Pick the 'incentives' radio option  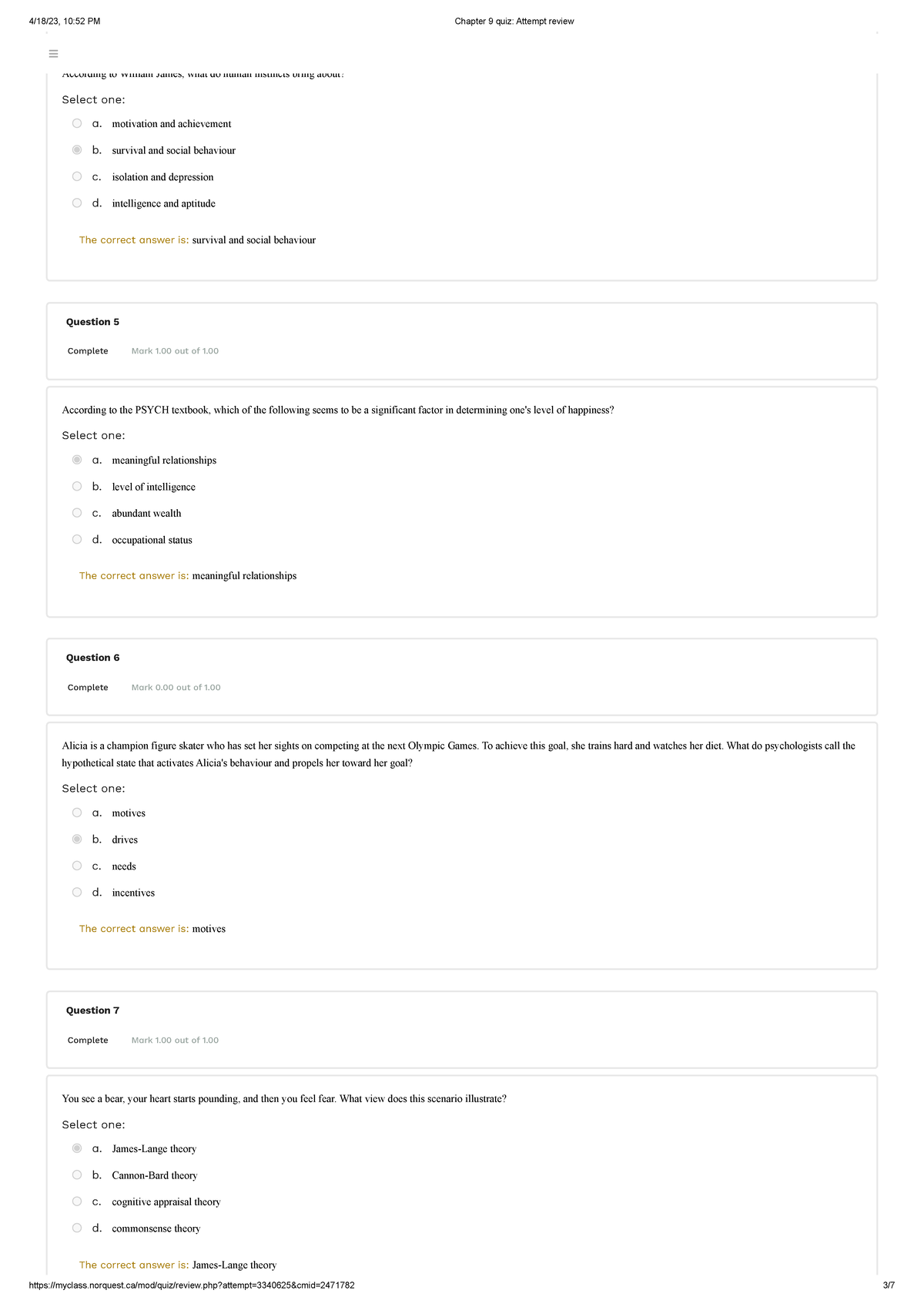click(77, 892)
